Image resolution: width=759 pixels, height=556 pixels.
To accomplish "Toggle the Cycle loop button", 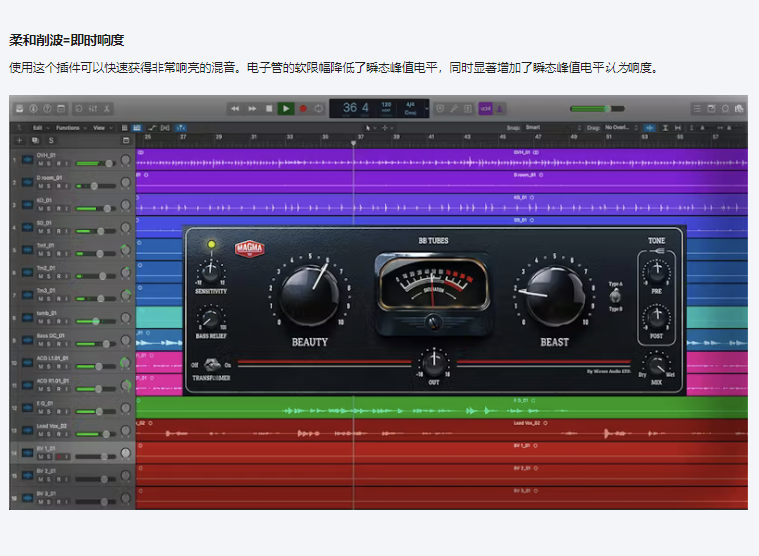I will pos(319,108).
